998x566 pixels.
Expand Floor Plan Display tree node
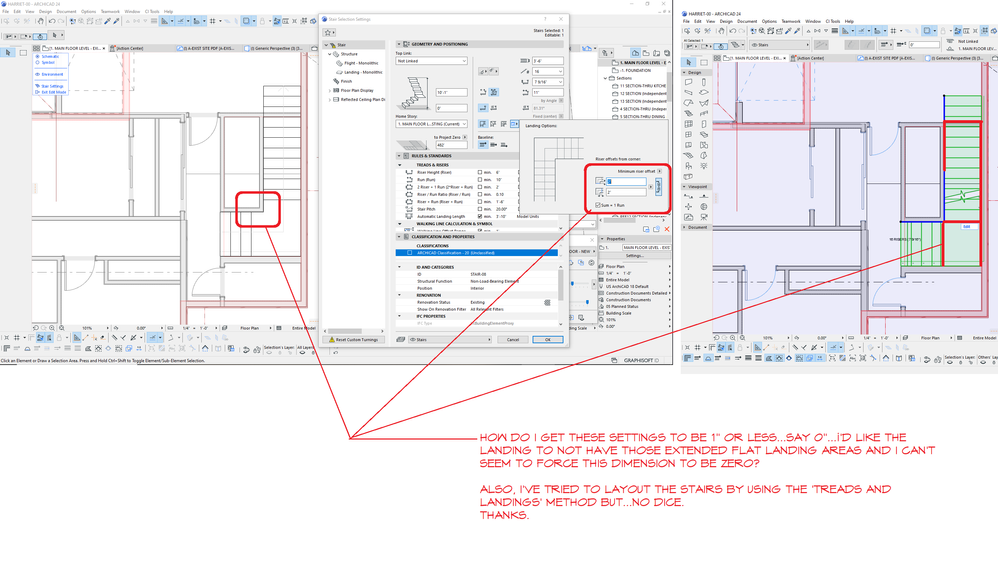point(330,90)
